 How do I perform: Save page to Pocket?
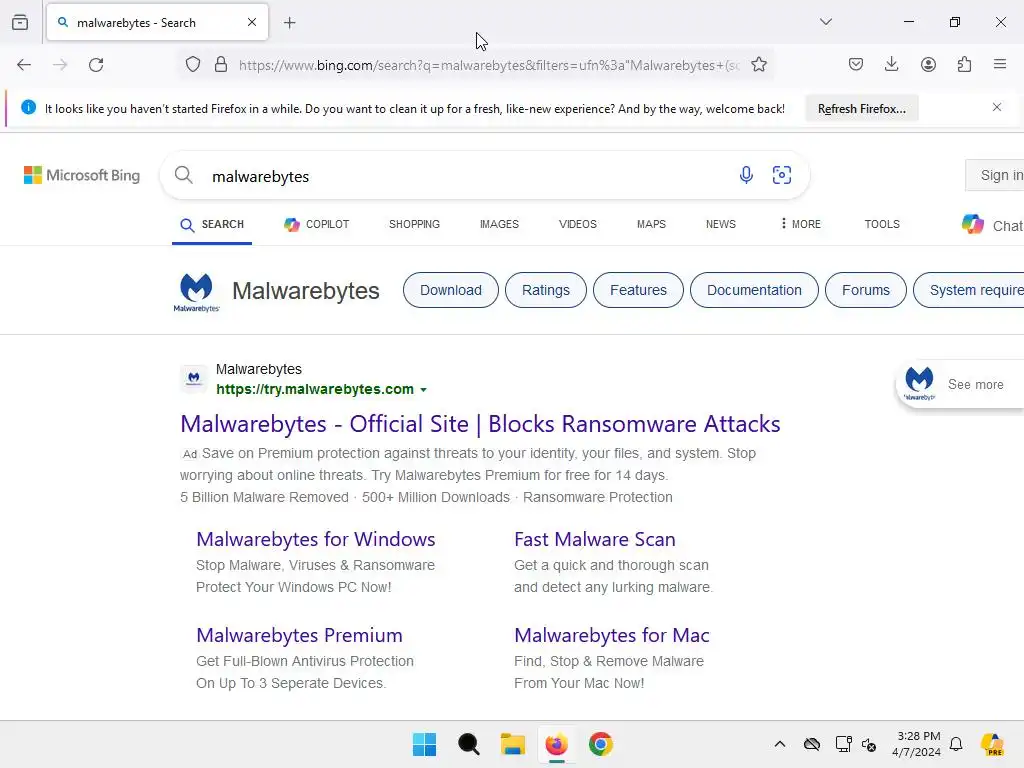[x=856, y=65]
